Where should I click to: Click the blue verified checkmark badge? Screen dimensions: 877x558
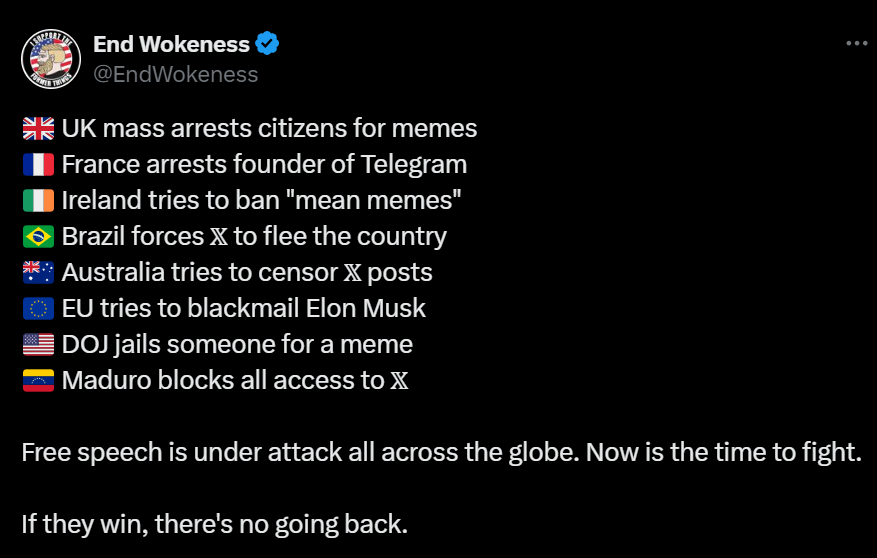point(268,44)
